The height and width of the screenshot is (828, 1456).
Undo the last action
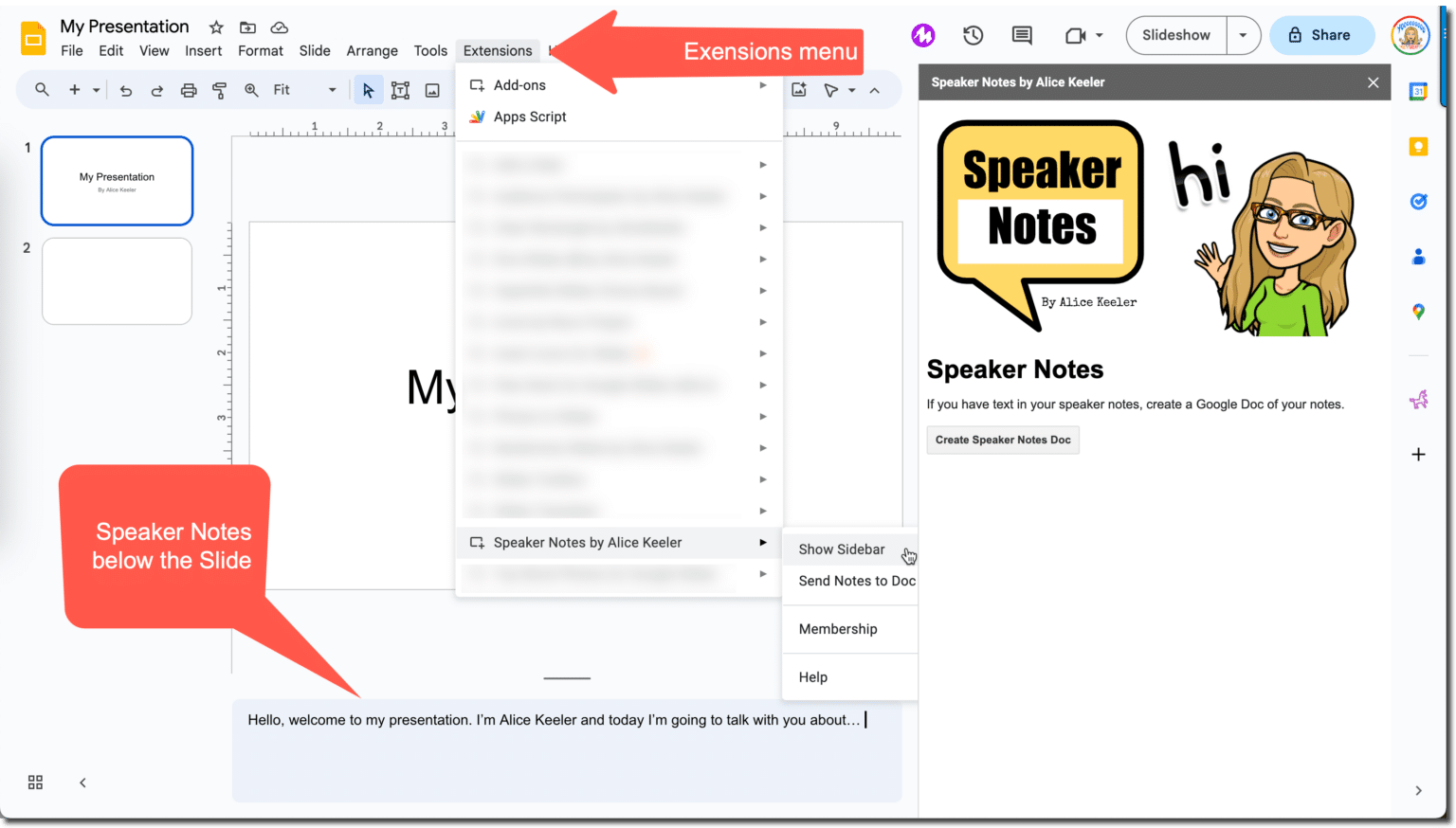click(x=126, y=90)
